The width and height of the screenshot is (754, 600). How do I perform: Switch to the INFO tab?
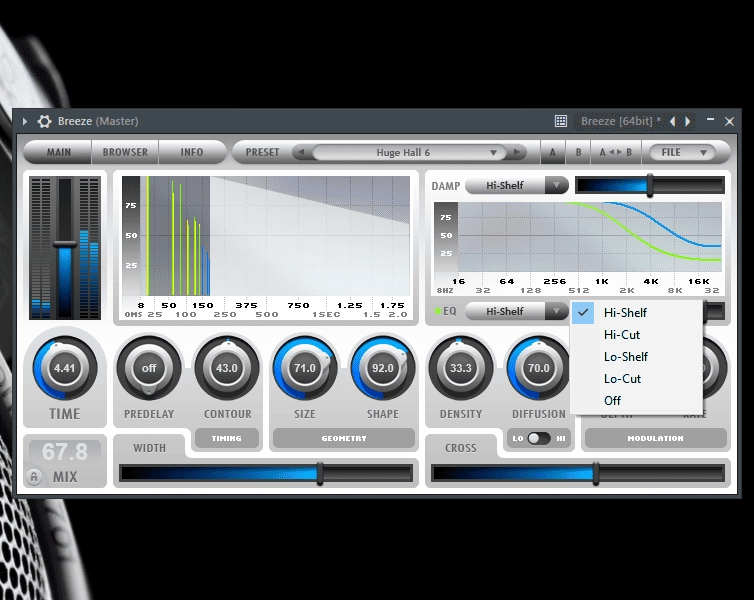pyautogui.click(x=192, y=152)
